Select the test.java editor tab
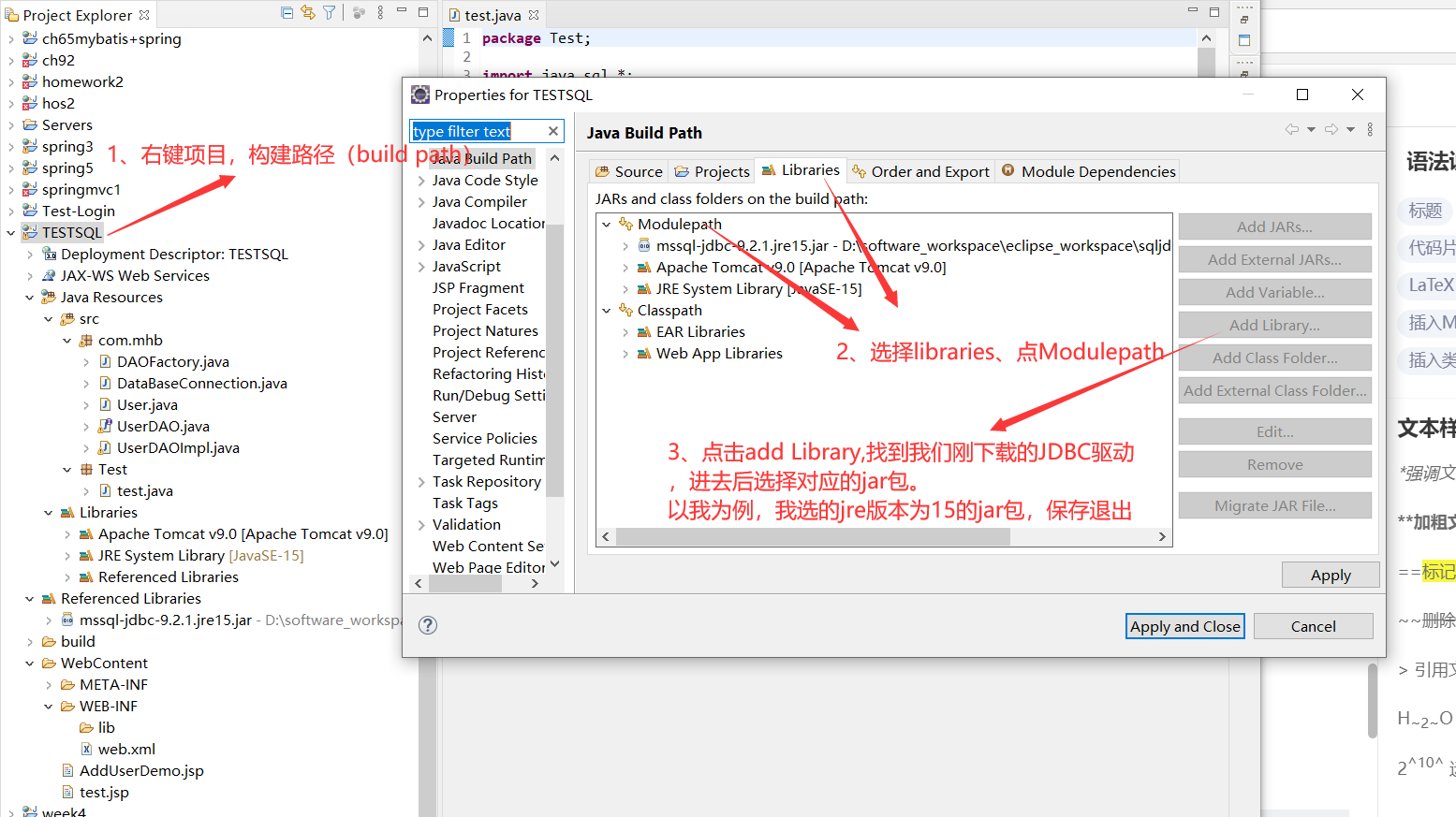This screenshot has width=1456, height=817. point(493,15)
